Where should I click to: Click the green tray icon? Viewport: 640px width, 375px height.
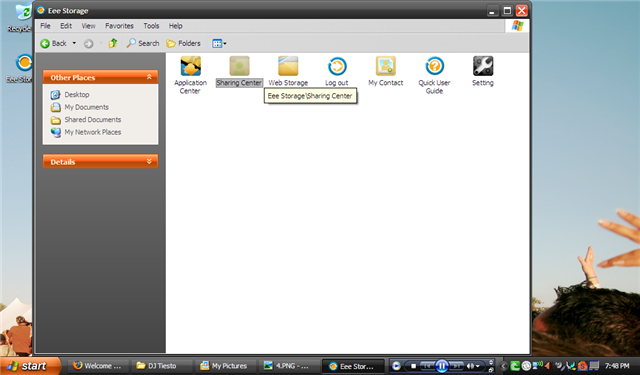pos(515,366)
